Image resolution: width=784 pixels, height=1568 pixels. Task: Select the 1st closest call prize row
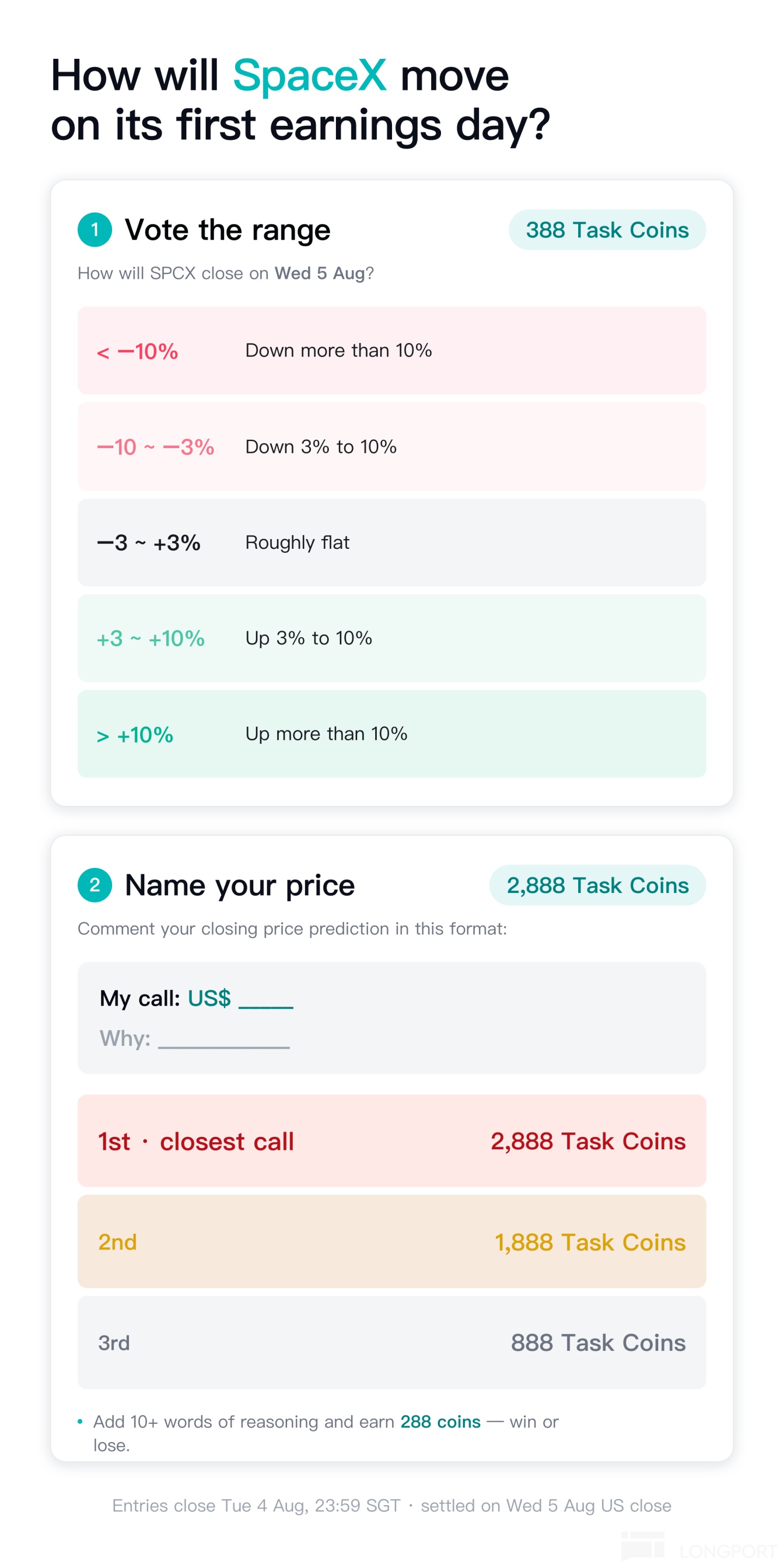[x=392, y=1140]
